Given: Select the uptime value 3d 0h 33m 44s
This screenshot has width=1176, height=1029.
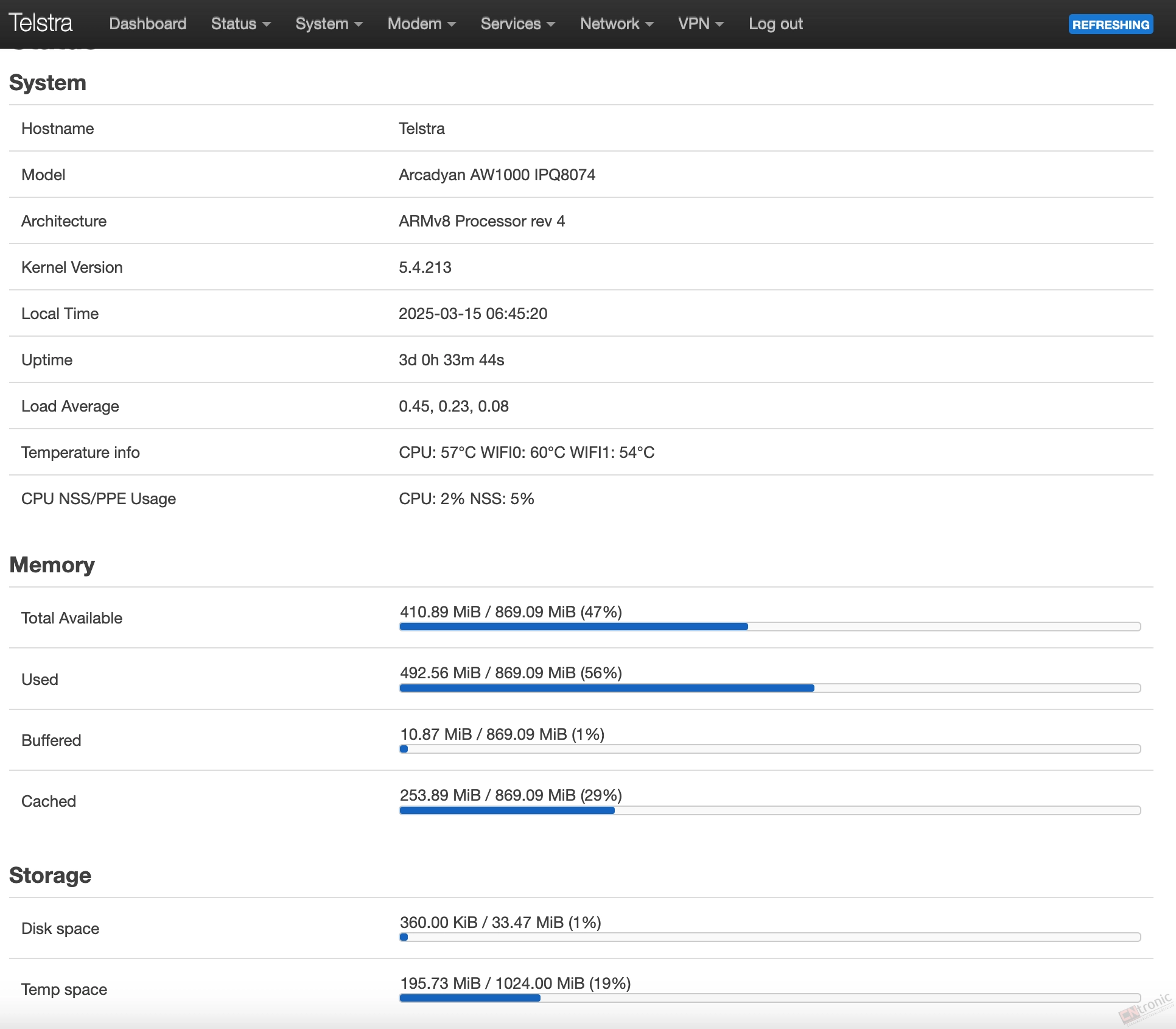Looking at the screenshot, I should point(451,360).
